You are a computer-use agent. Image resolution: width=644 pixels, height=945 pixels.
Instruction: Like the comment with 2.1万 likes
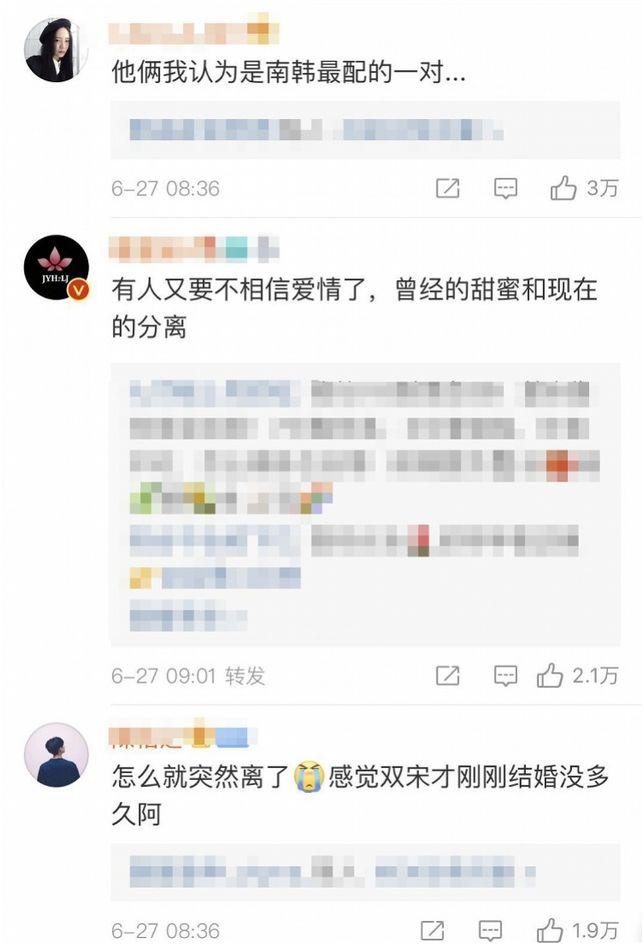point(577,676)
